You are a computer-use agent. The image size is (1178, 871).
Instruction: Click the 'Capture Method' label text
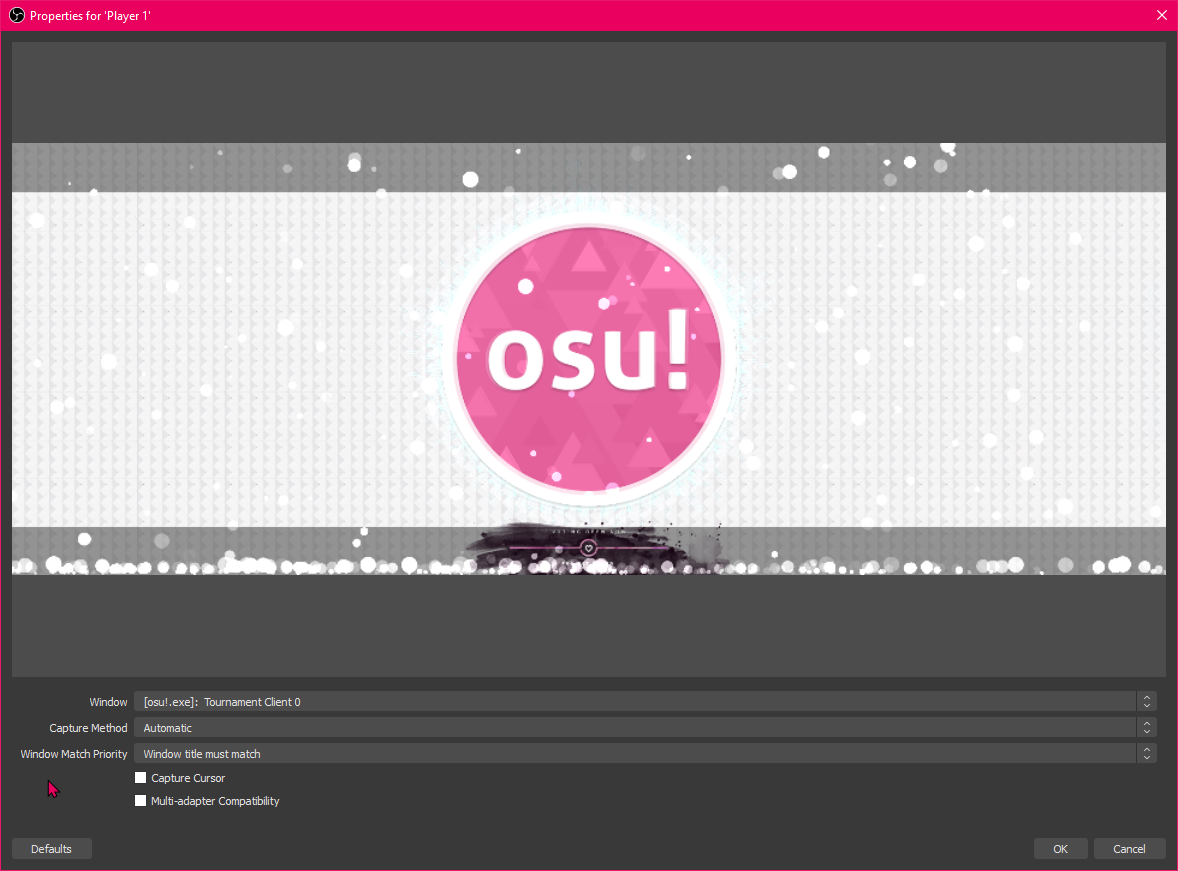coord(88,728)
